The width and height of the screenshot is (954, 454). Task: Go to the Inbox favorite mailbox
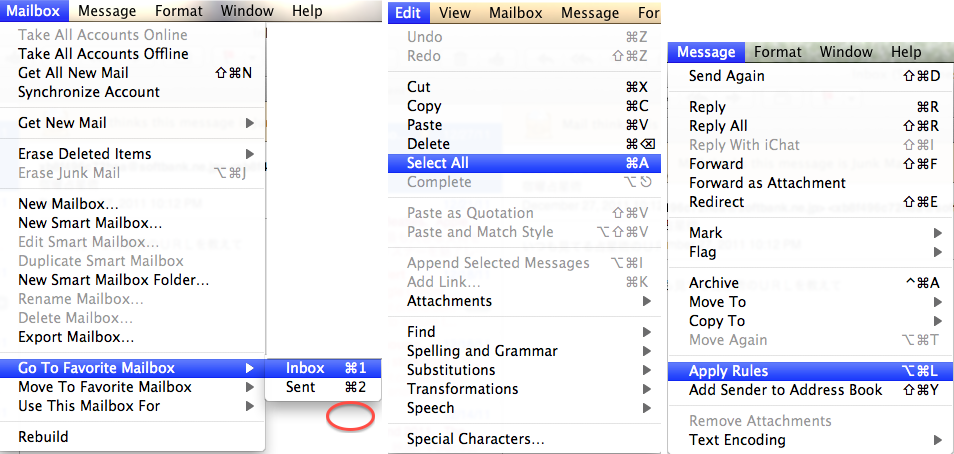[323, 368]
